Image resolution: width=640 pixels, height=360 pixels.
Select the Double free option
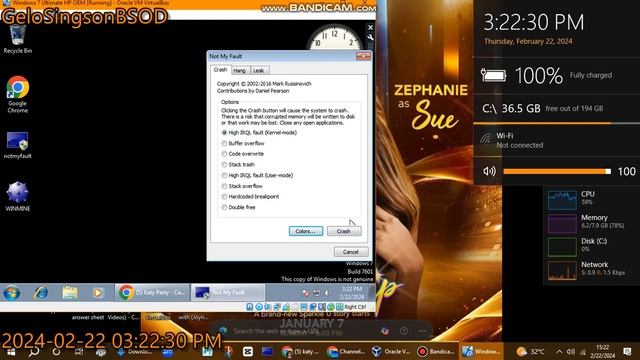click(x=238, y=207)
